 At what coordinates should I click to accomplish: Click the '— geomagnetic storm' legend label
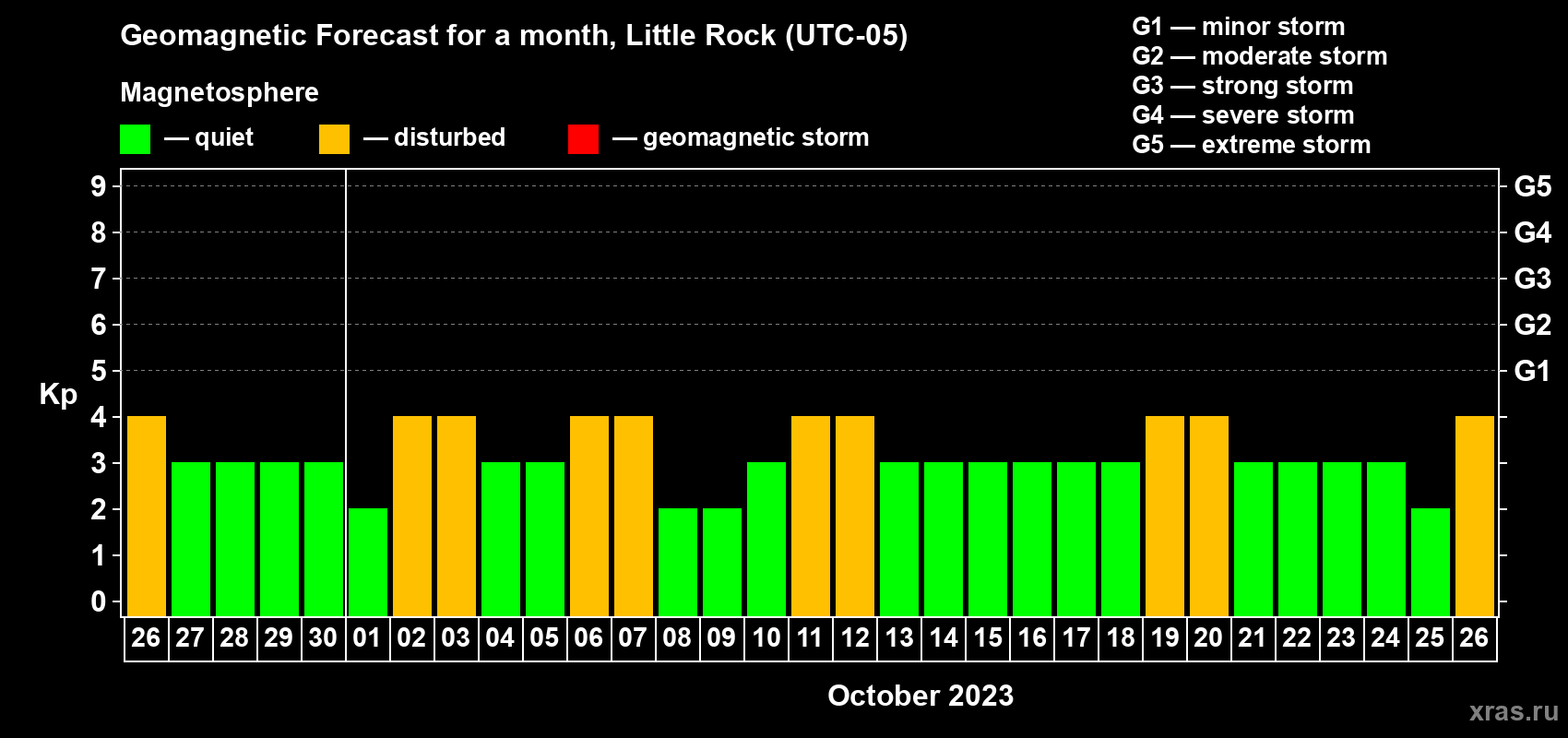(741, 138)
